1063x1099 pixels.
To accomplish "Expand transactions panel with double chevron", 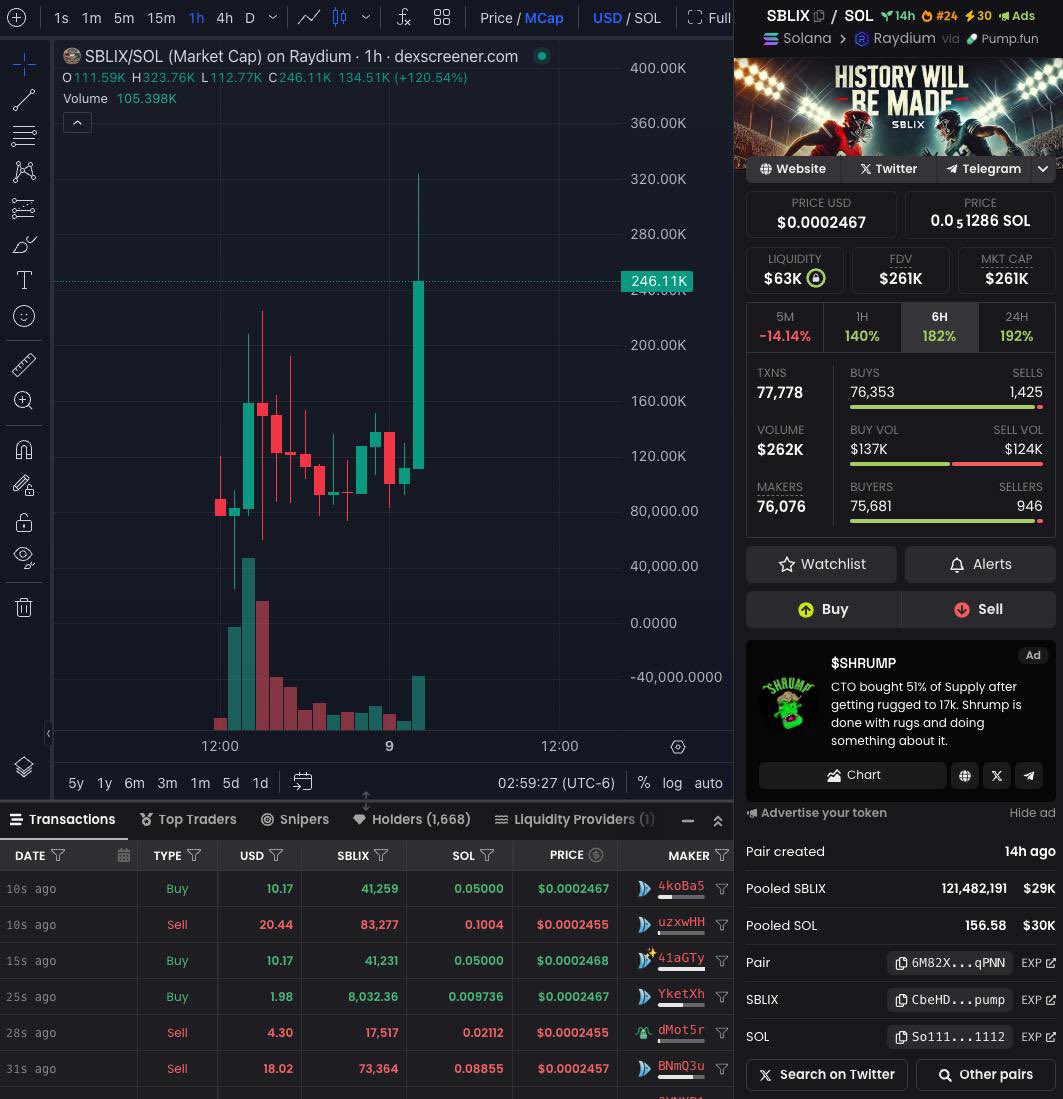I will pos(718,821).
